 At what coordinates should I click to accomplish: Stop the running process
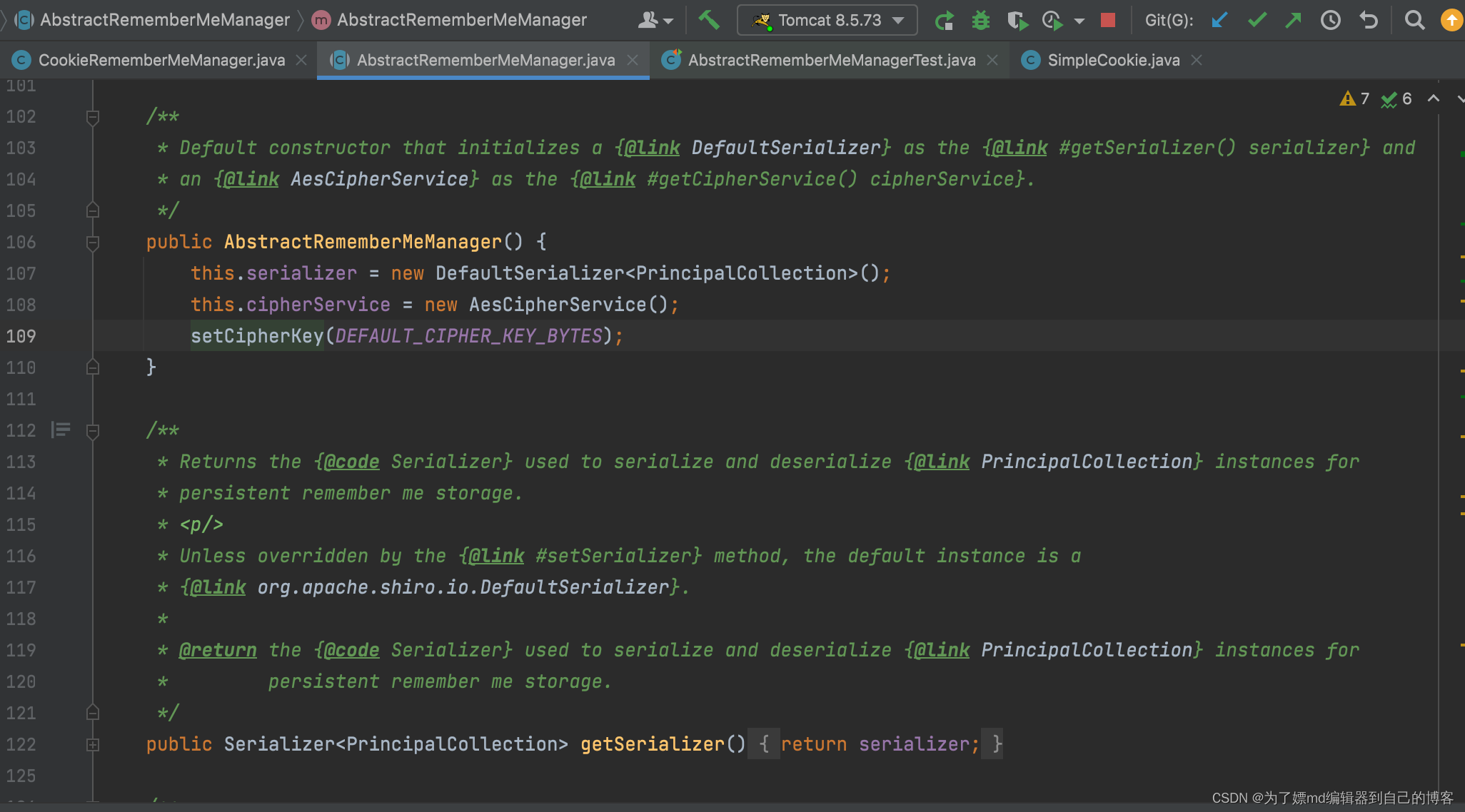tap(1108, 20)
